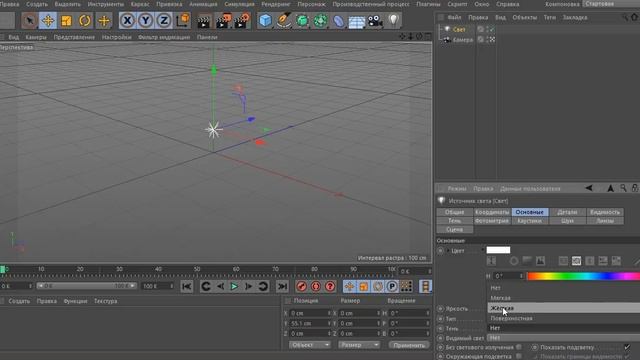Add a Cube primitive object
640x360 pixels.
tap(265, 20)
